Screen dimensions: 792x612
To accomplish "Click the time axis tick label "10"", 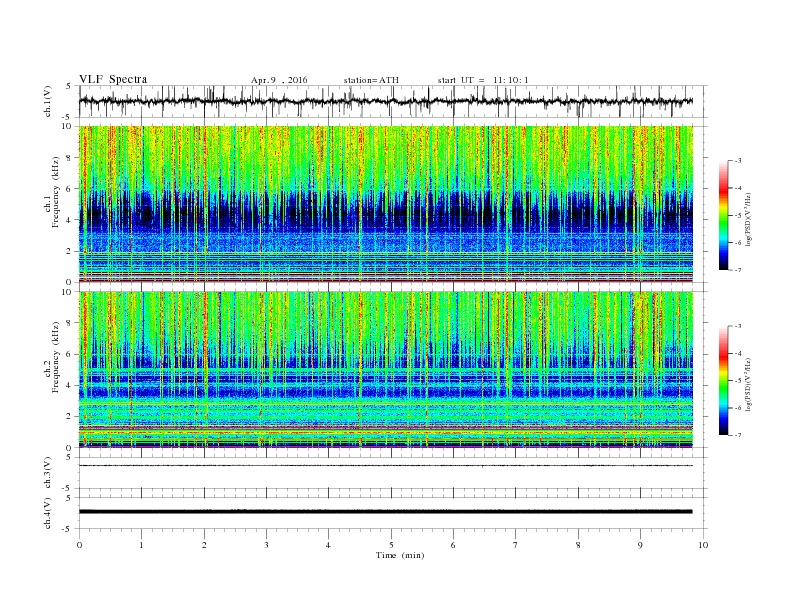I will 703,545.
